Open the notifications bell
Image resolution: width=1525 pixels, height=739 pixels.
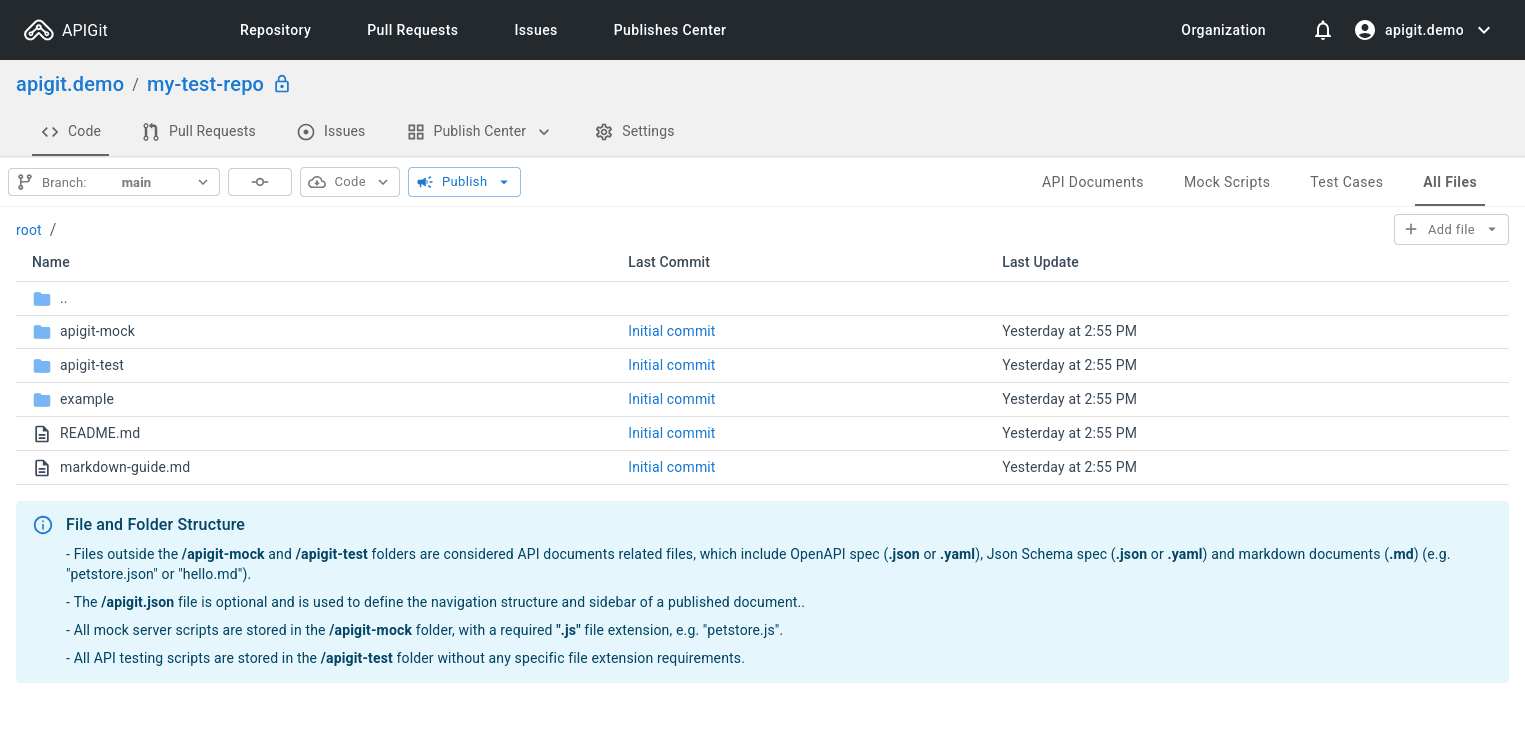pos(1323,30)
